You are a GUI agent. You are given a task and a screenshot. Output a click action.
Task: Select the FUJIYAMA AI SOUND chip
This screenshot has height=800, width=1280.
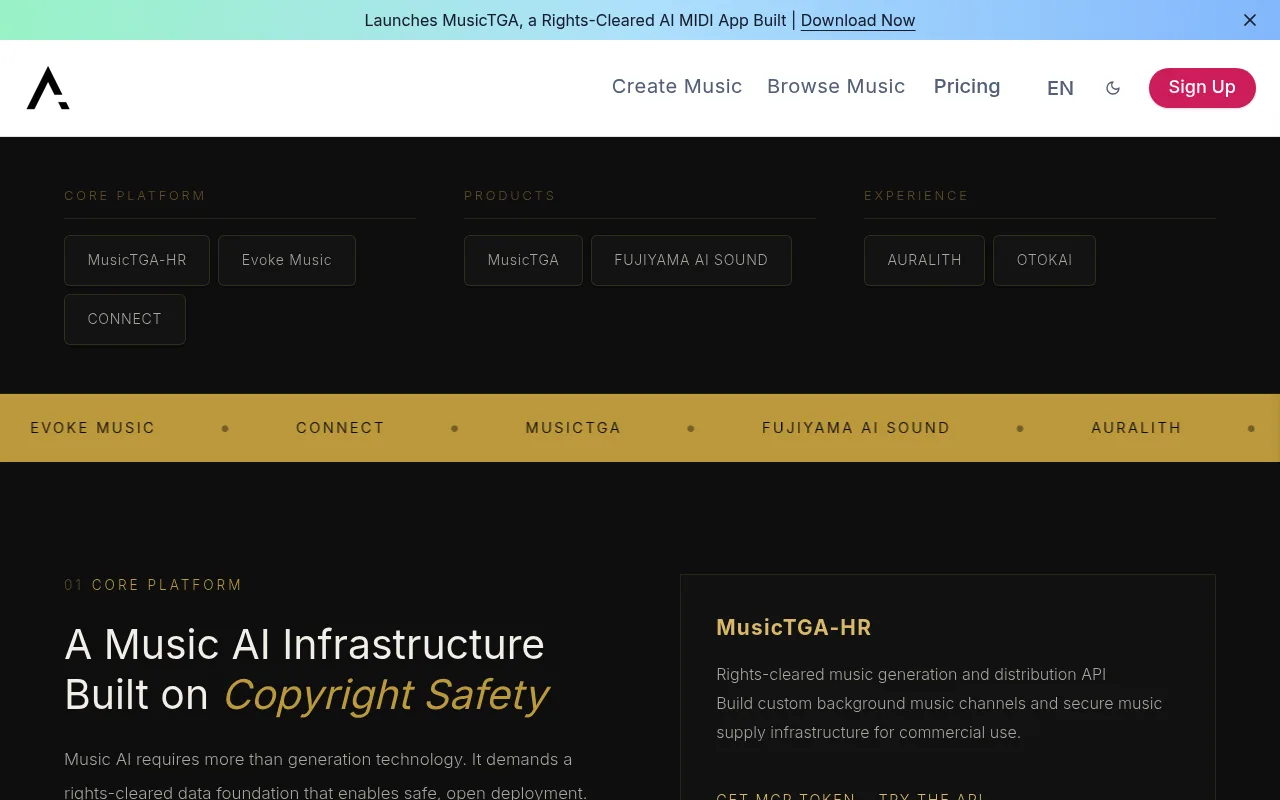pyautogui.click(x=691, y=260)
